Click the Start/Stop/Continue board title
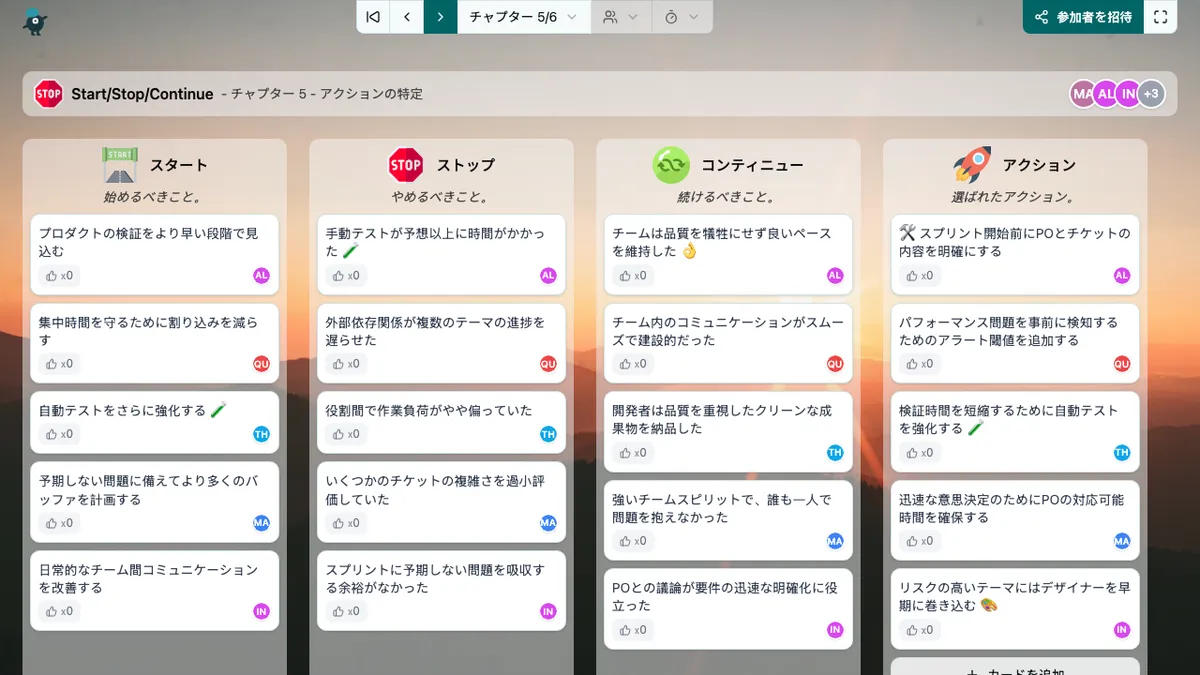Viewport: 1200px width, 675px height. [x=142, y=94]
